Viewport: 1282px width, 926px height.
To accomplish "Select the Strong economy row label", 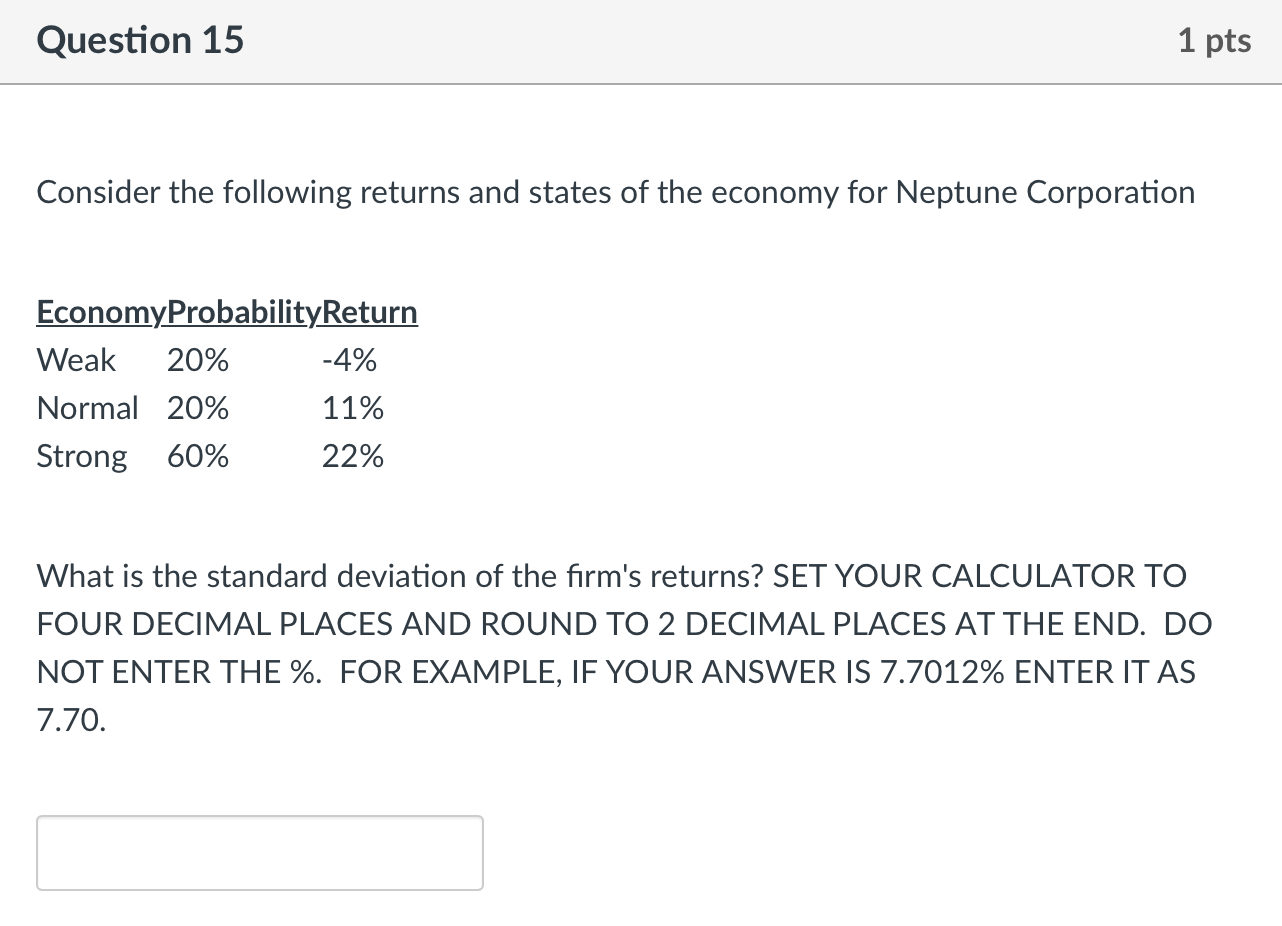I will [82, 457].
